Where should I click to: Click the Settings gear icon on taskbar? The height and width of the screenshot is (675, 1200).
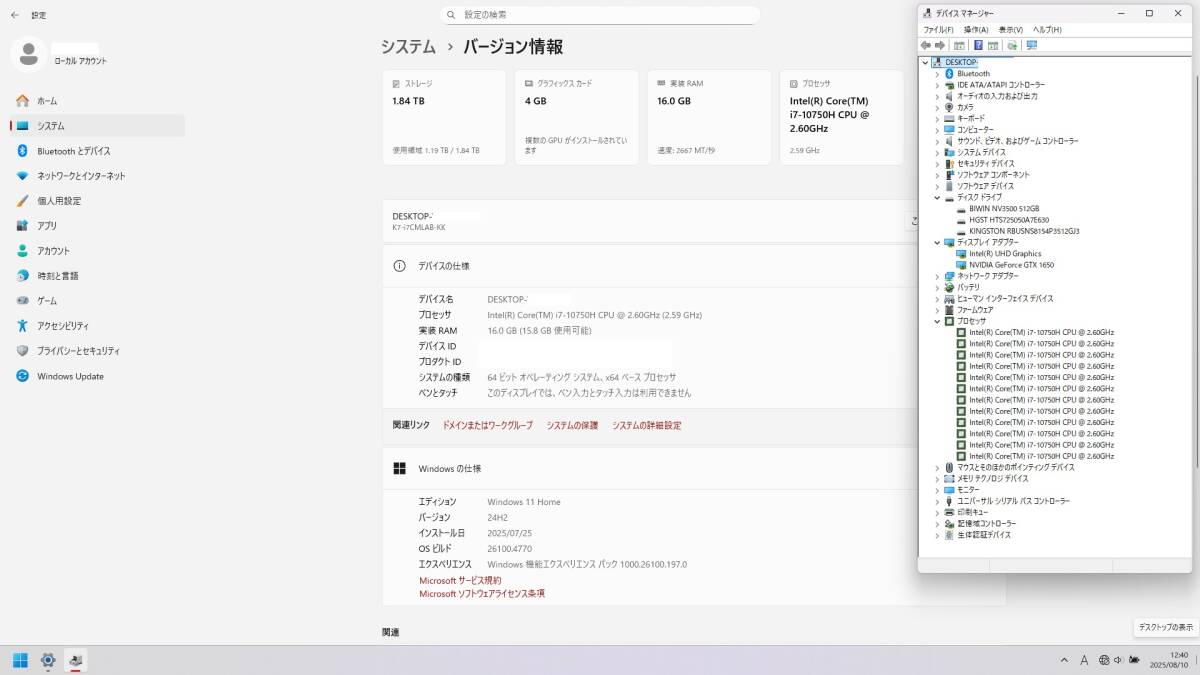pyautogui.click(x=48, y=660)
